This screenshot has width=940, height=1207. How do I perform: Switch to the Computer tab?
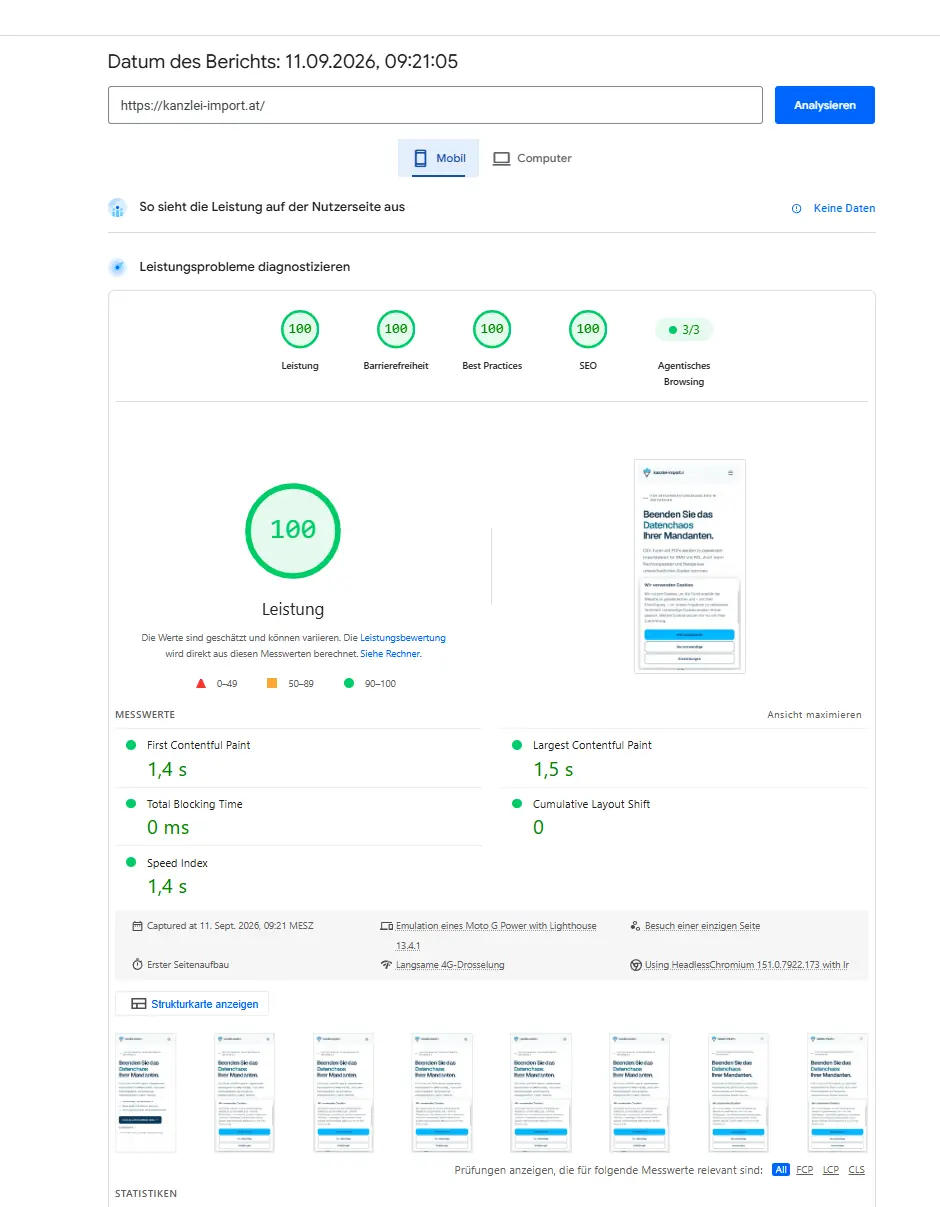532,158
